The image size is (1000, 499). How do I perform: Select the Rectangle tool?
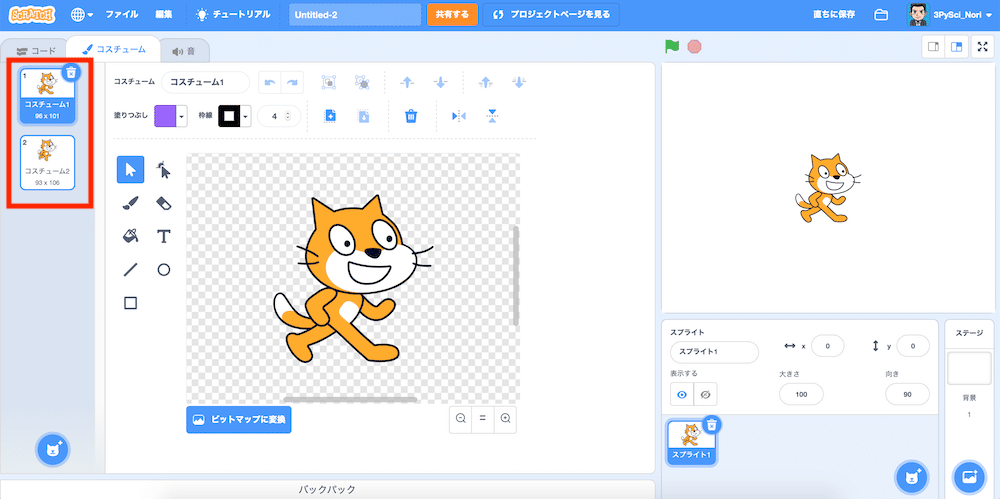(x=130, y=302)
